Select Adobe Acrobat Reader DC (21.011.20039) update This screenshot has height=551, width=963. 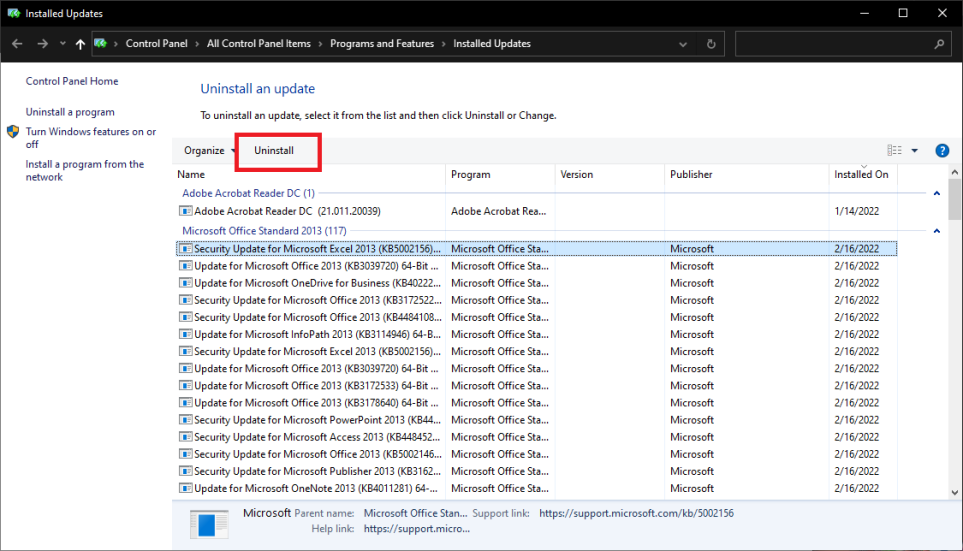click(x=536, y=211)
